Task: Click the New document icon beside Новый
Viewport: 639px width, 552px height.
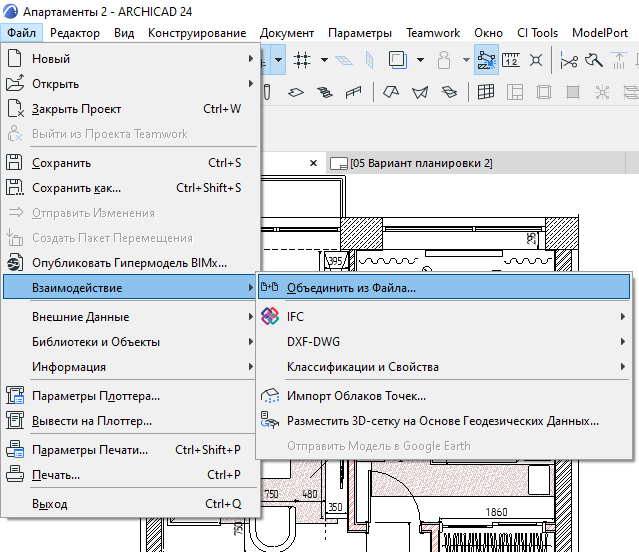Action: pyautogui.click(x=15, y=58)
